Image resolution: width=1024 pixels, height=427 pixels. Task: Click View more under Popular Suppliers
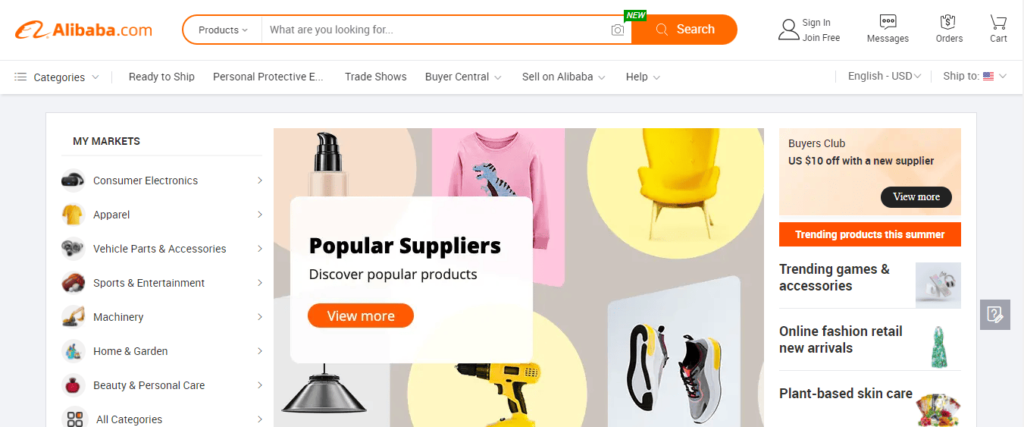click(360, 315)
